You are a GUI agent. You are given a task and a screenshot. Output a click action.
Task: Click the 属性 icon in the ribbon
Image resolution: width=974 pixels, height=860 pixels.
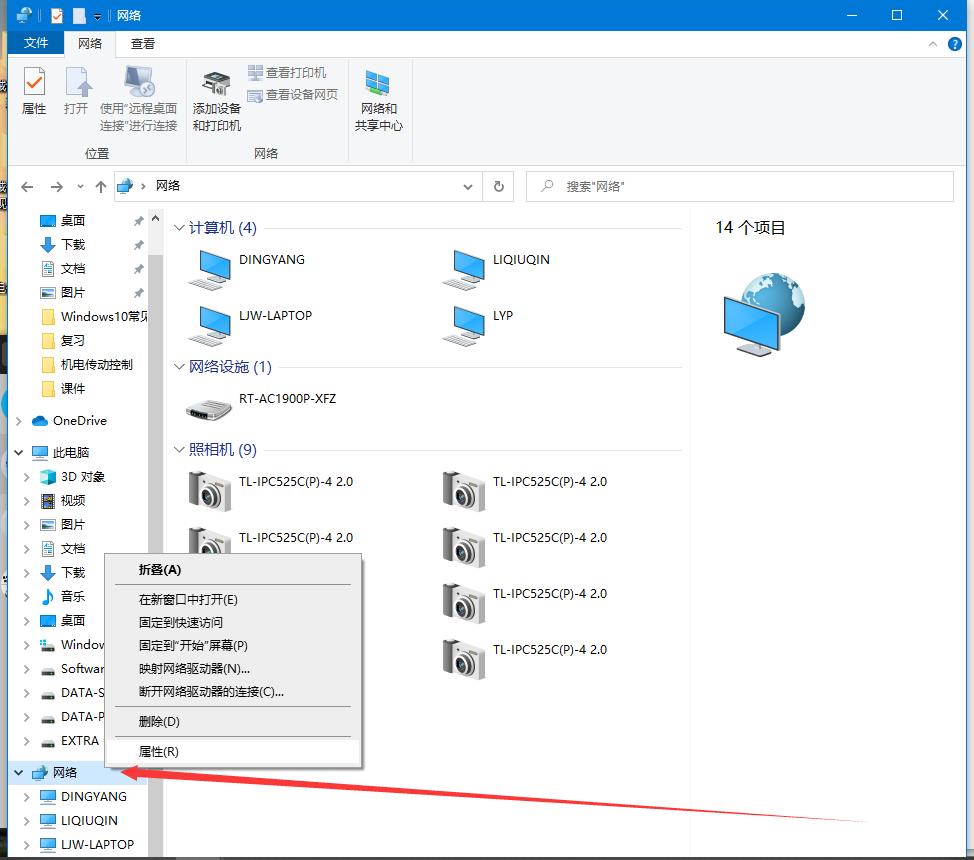click(33, 90)
